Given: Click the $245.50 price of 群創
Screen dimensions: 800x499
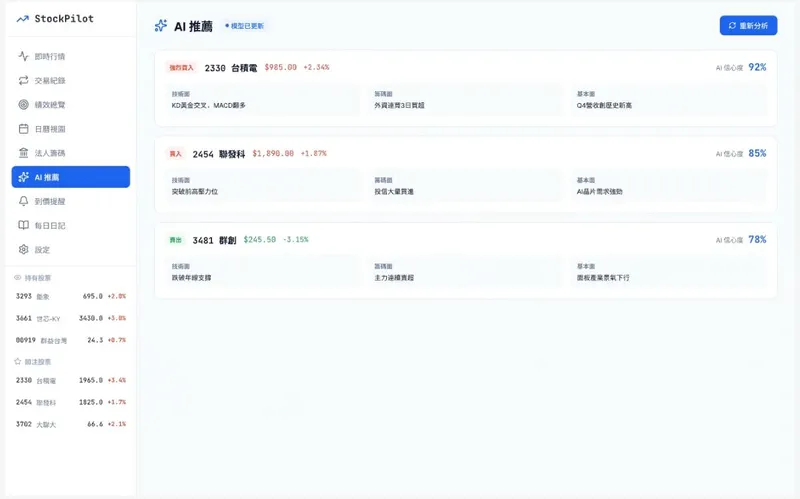Looking at the screenshot, I should 260,240.
